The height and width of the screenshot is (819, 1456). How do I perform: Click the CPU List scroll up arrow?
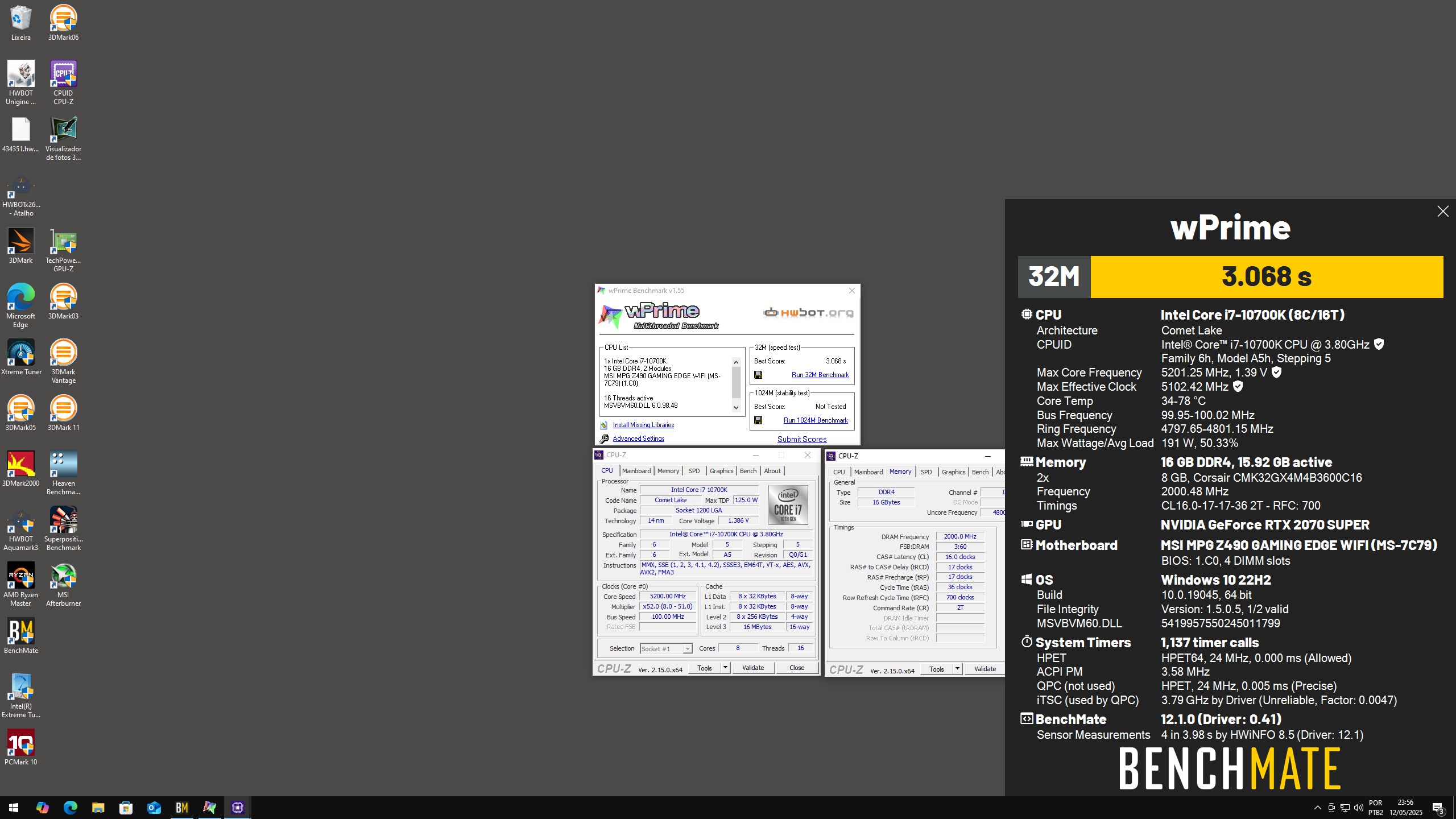736,362
